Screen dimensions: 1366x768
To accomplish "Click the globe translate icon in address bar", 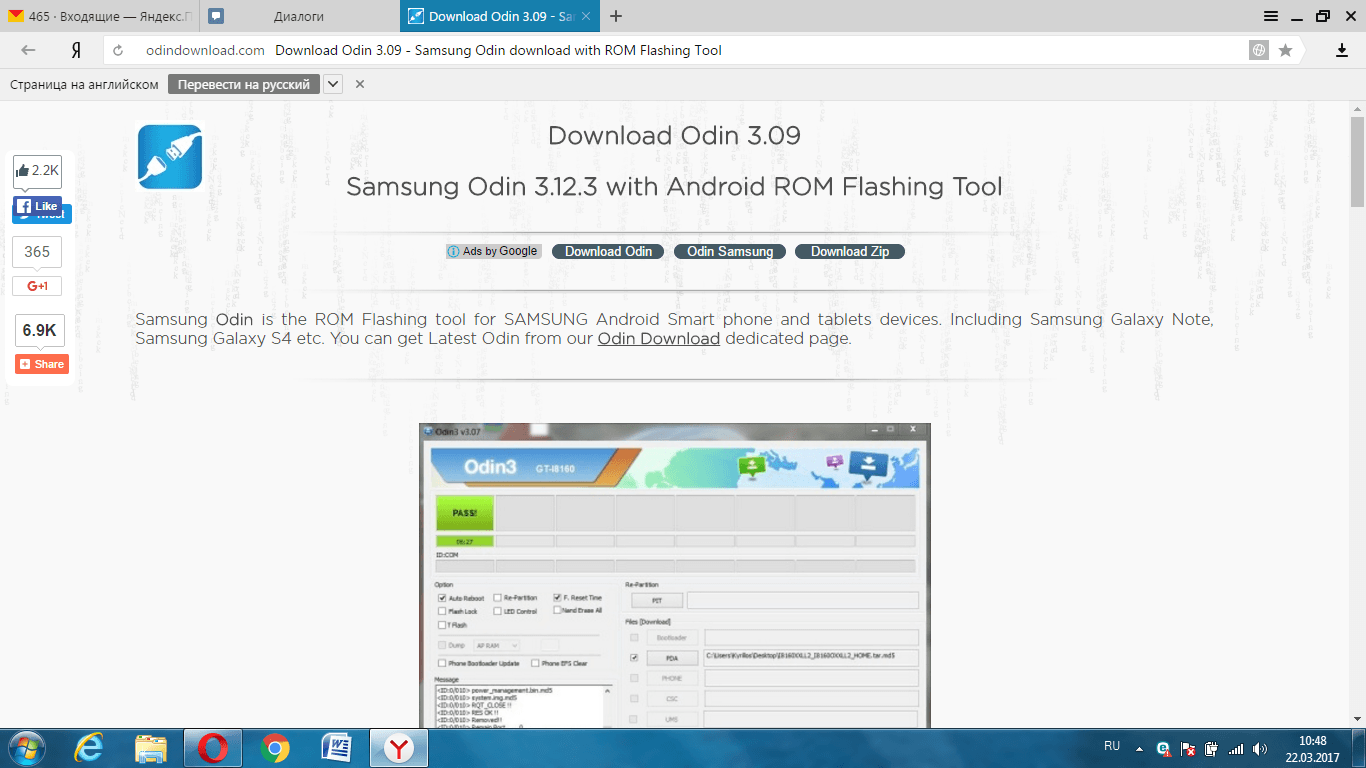I will click(1259, 50).
